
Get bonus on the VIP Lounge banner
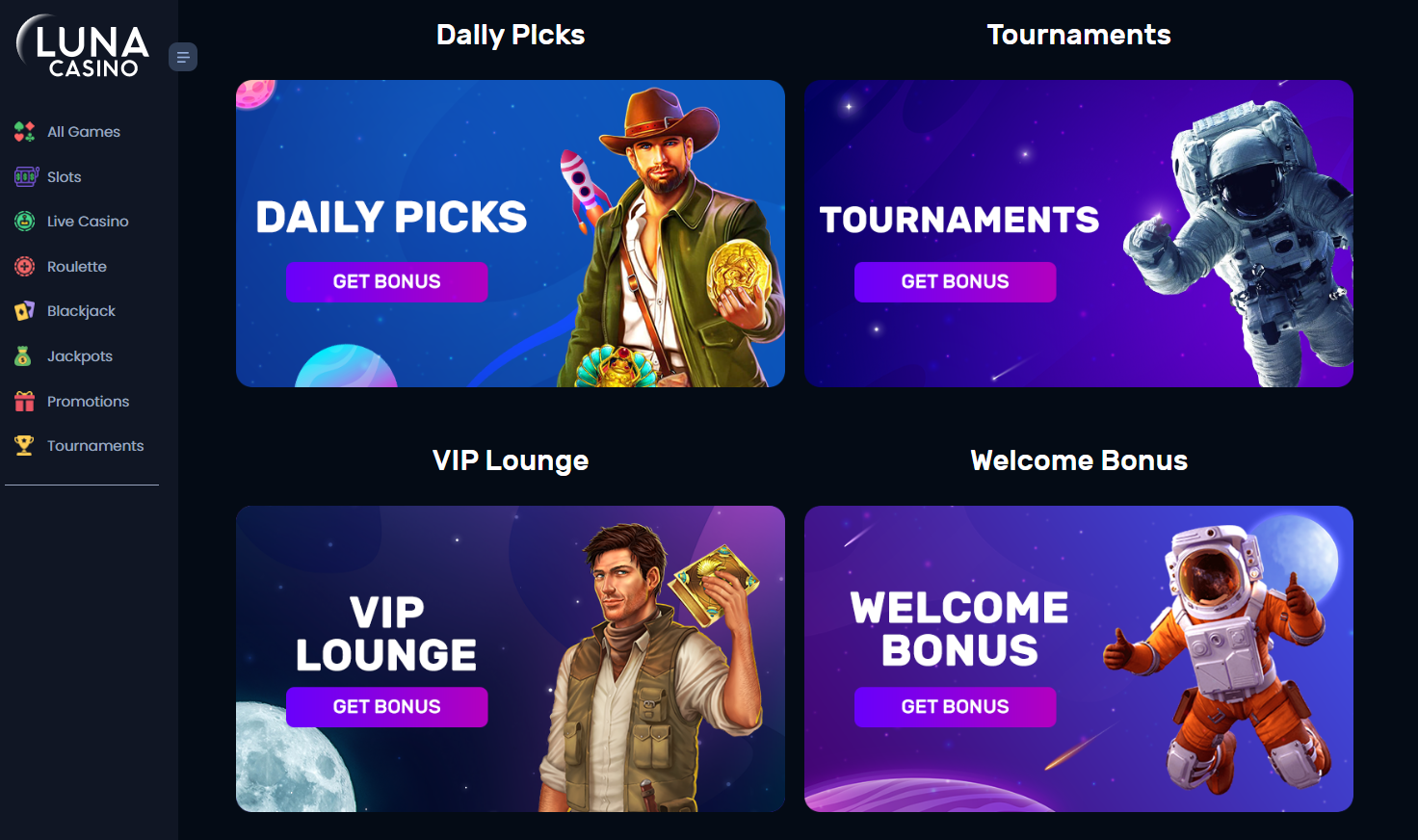[x=387, y=707]
